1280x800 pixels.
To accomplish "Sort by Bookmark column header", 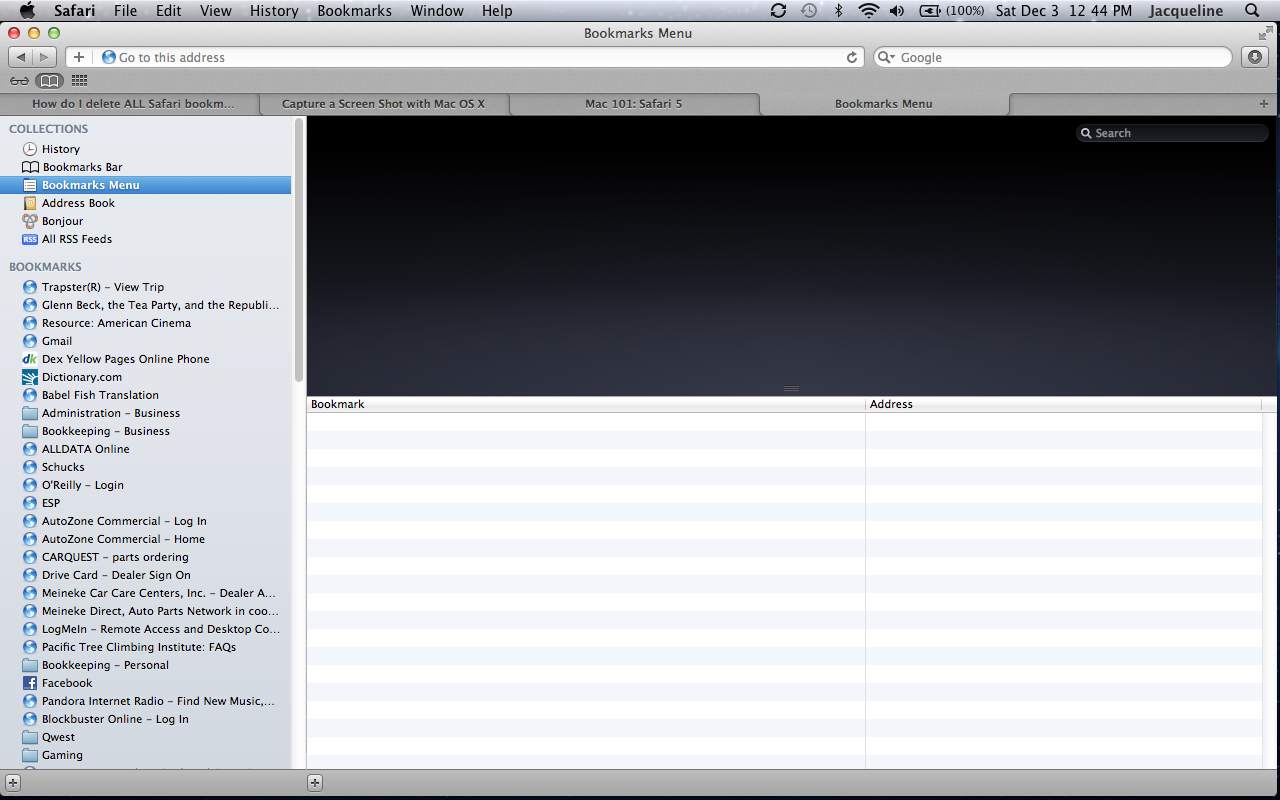I will [585, 404].
